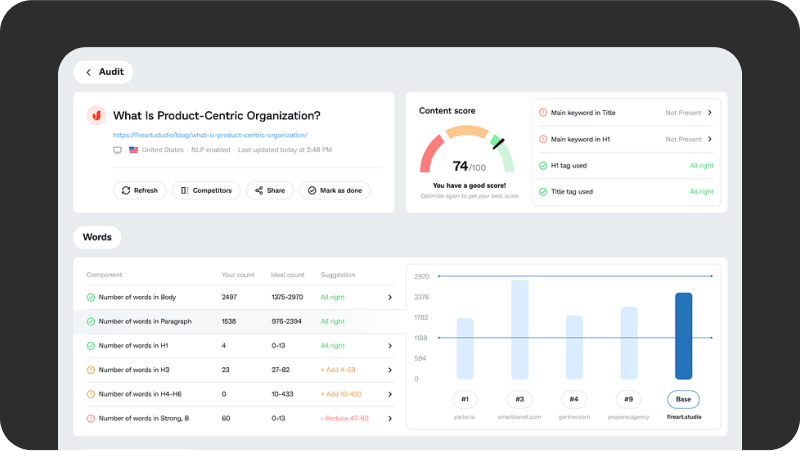Select Number of words in Paragraph row
800x451 pixels.
[x=240, y=321]
